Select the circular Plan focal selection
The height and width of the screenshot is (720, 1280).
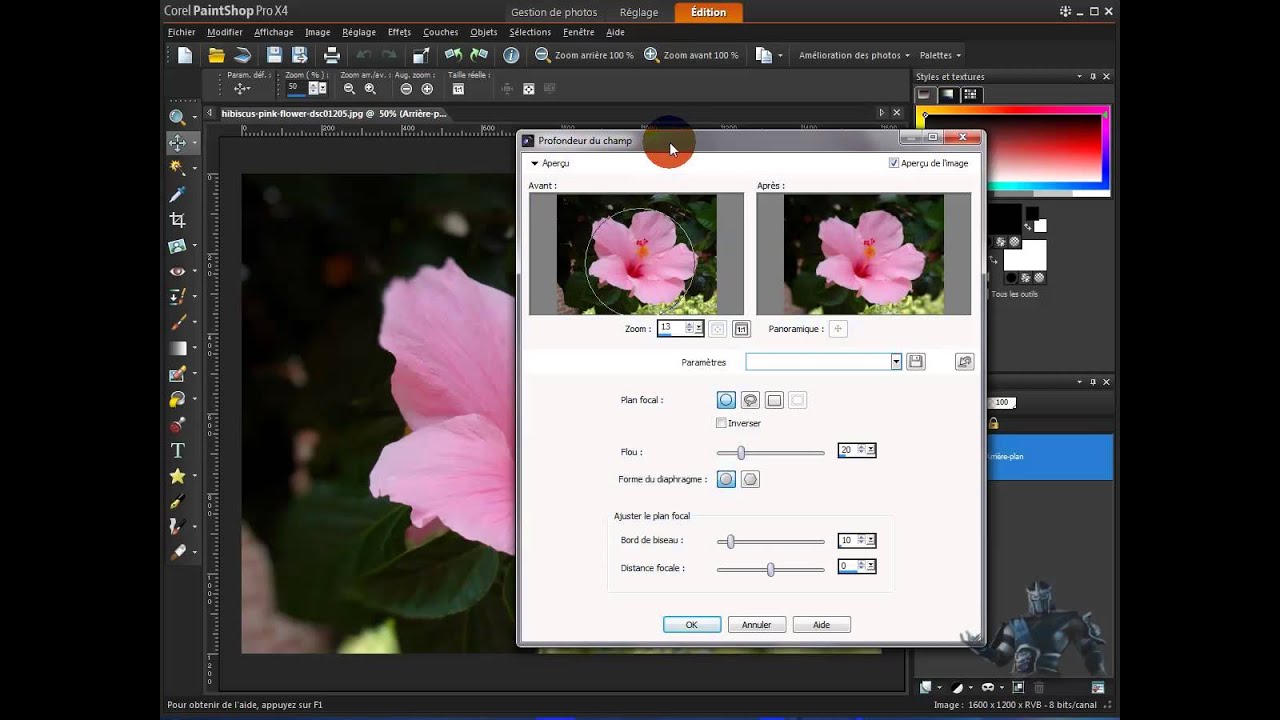[x=726, y=400]
